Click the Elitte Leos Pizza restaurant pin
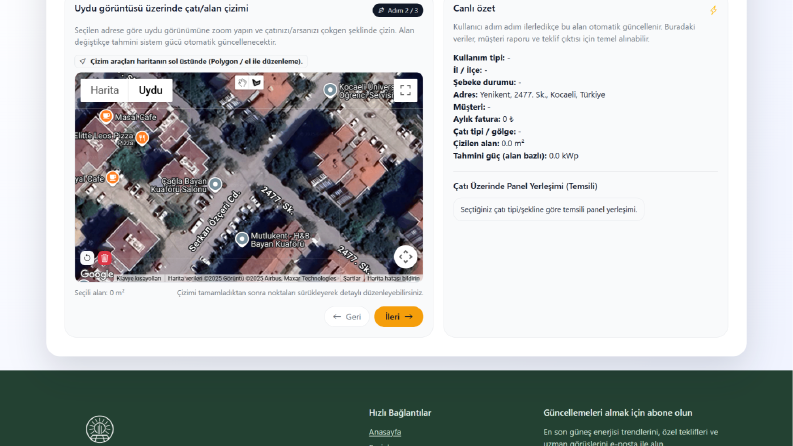 (142, 138)
